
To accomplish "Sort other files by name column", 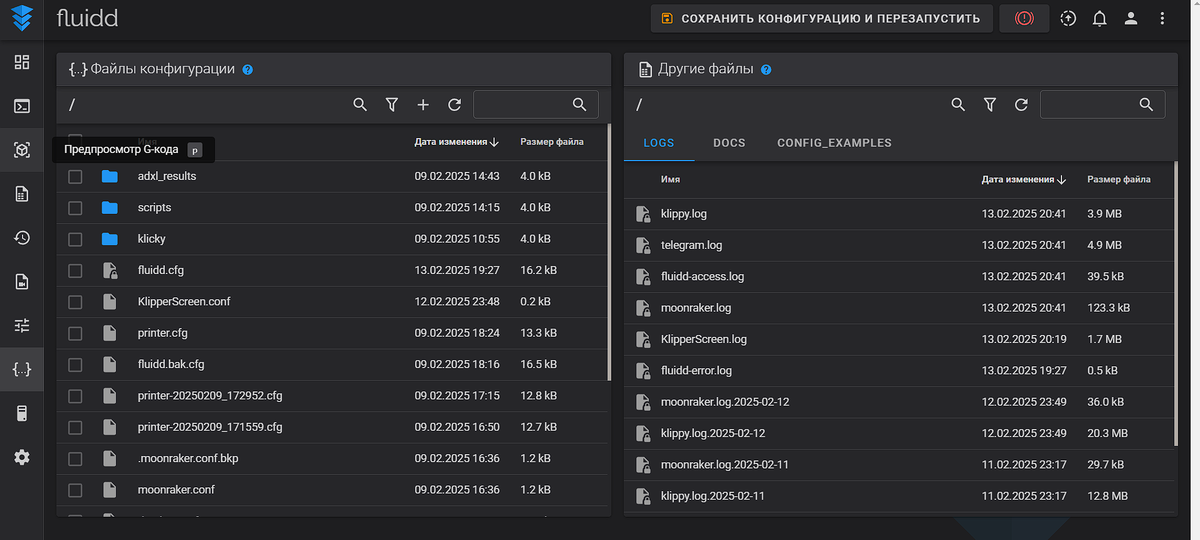I will pyautogui.click(x=670, y=180).
